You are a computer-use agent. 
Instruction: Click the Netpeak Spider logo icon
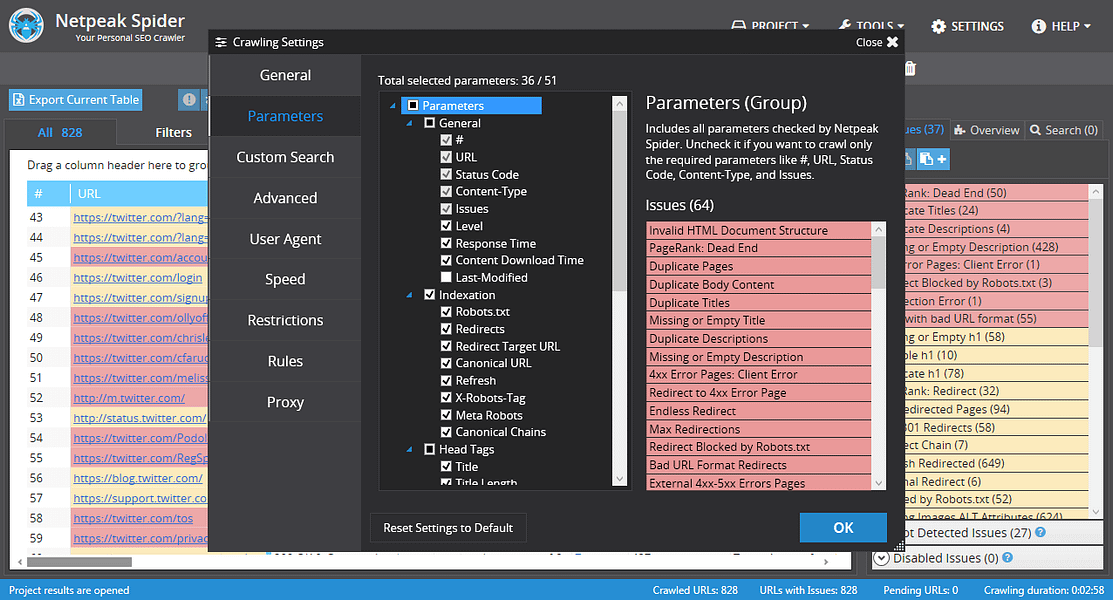tap(27, 25)
